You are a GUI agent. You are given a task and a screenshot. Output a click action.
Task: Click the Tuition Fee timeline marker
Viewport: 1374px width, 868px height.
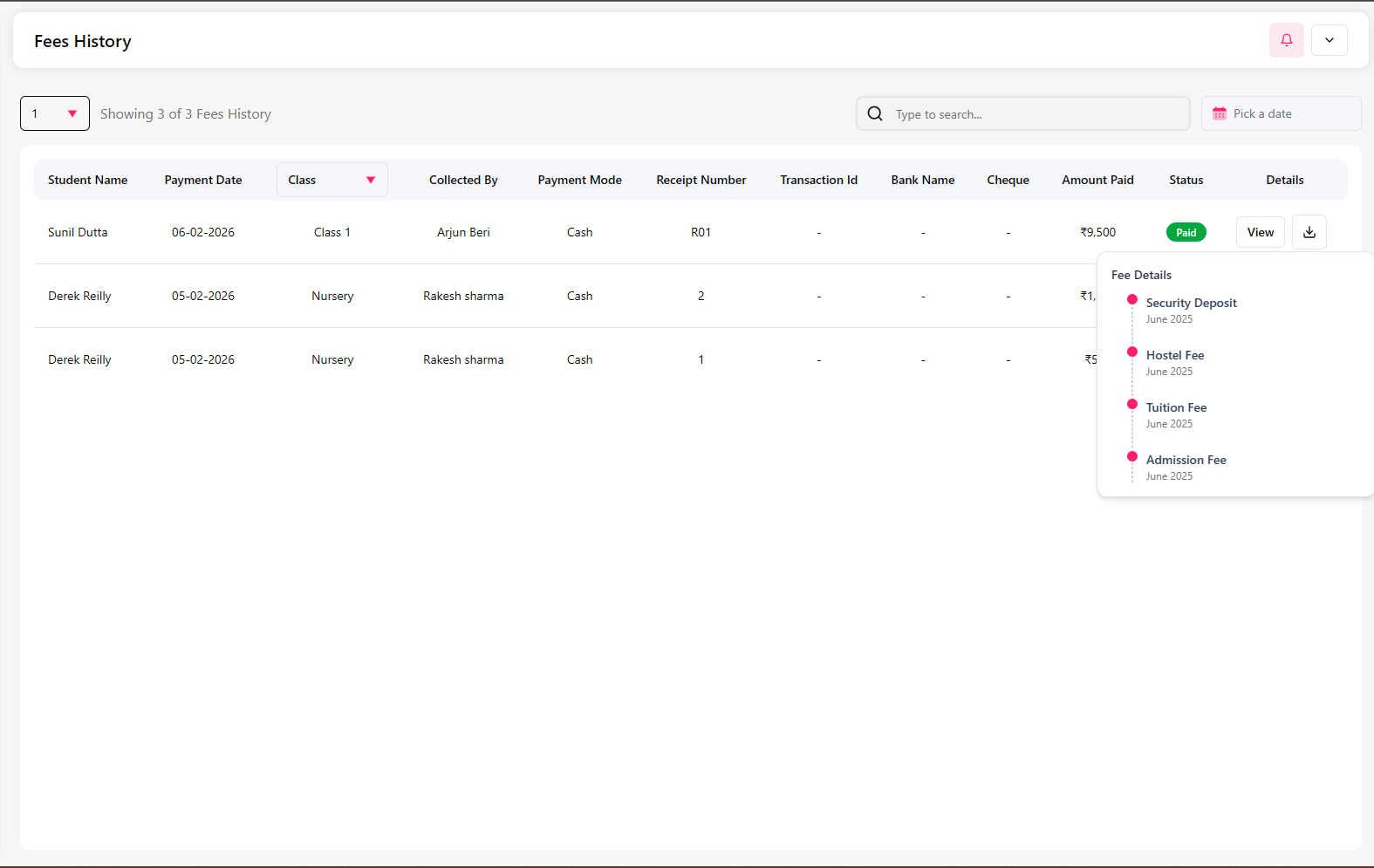tap(1132, 405)
